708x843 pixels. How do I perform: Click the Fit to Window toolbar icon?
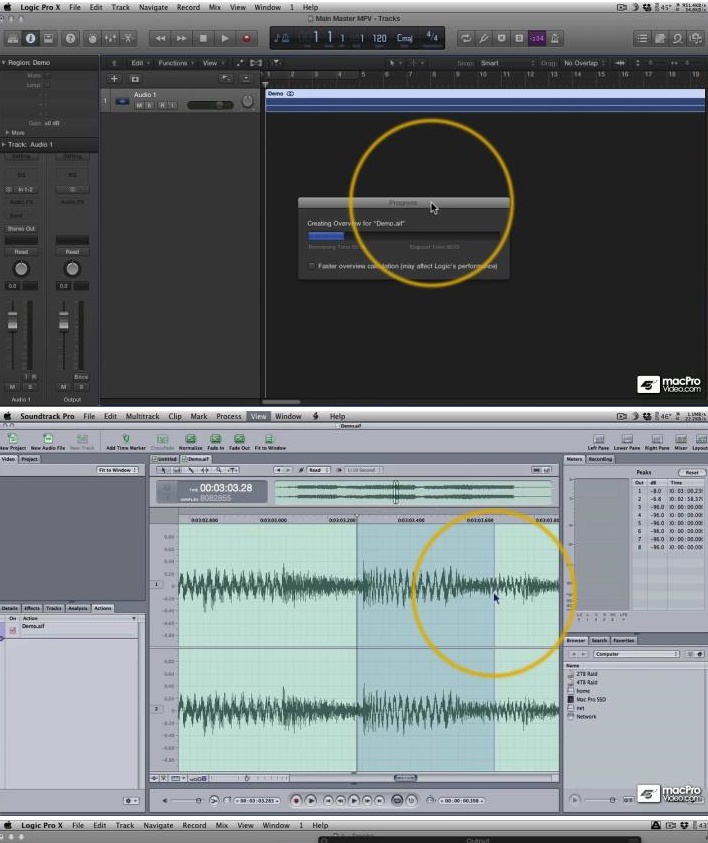click(x=270, y=442)
